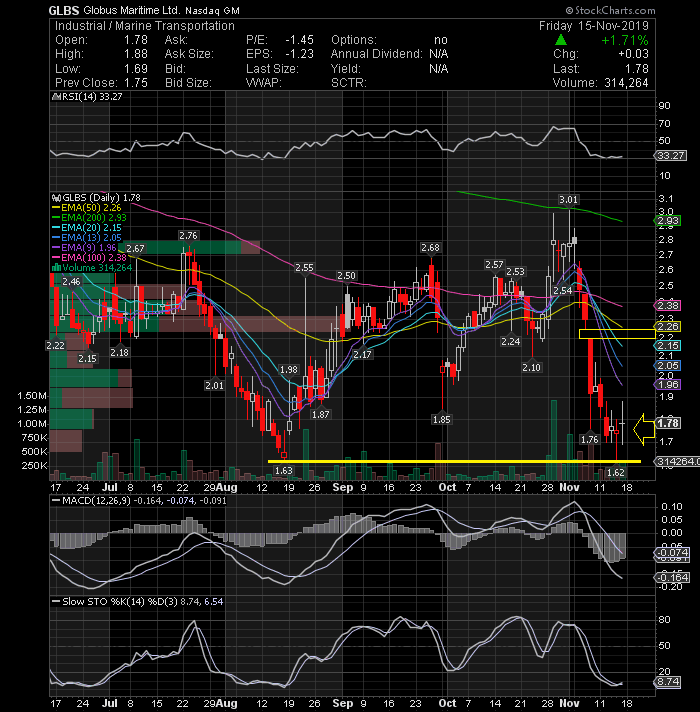700x712 pixels.
Task: Click the header Volume value 314,264
Action: 626,83
